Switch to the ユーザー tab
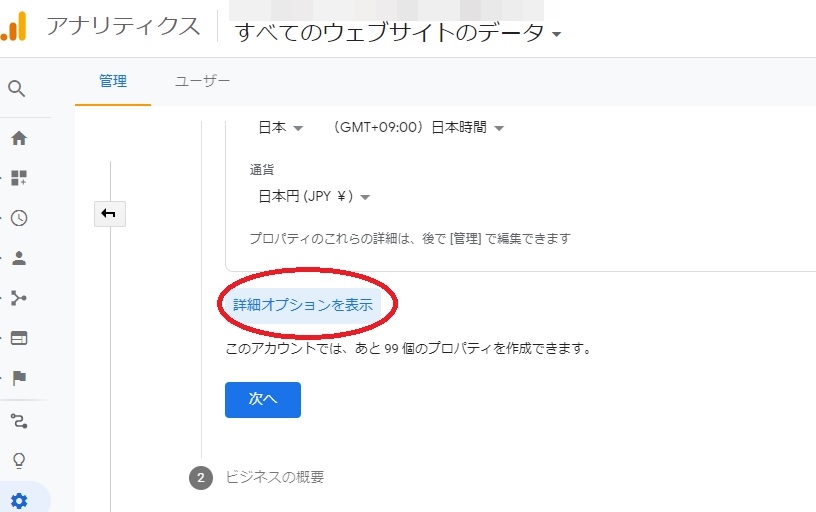Image resolution: width=816 pixels, height=512 pixels. point(202,81)
